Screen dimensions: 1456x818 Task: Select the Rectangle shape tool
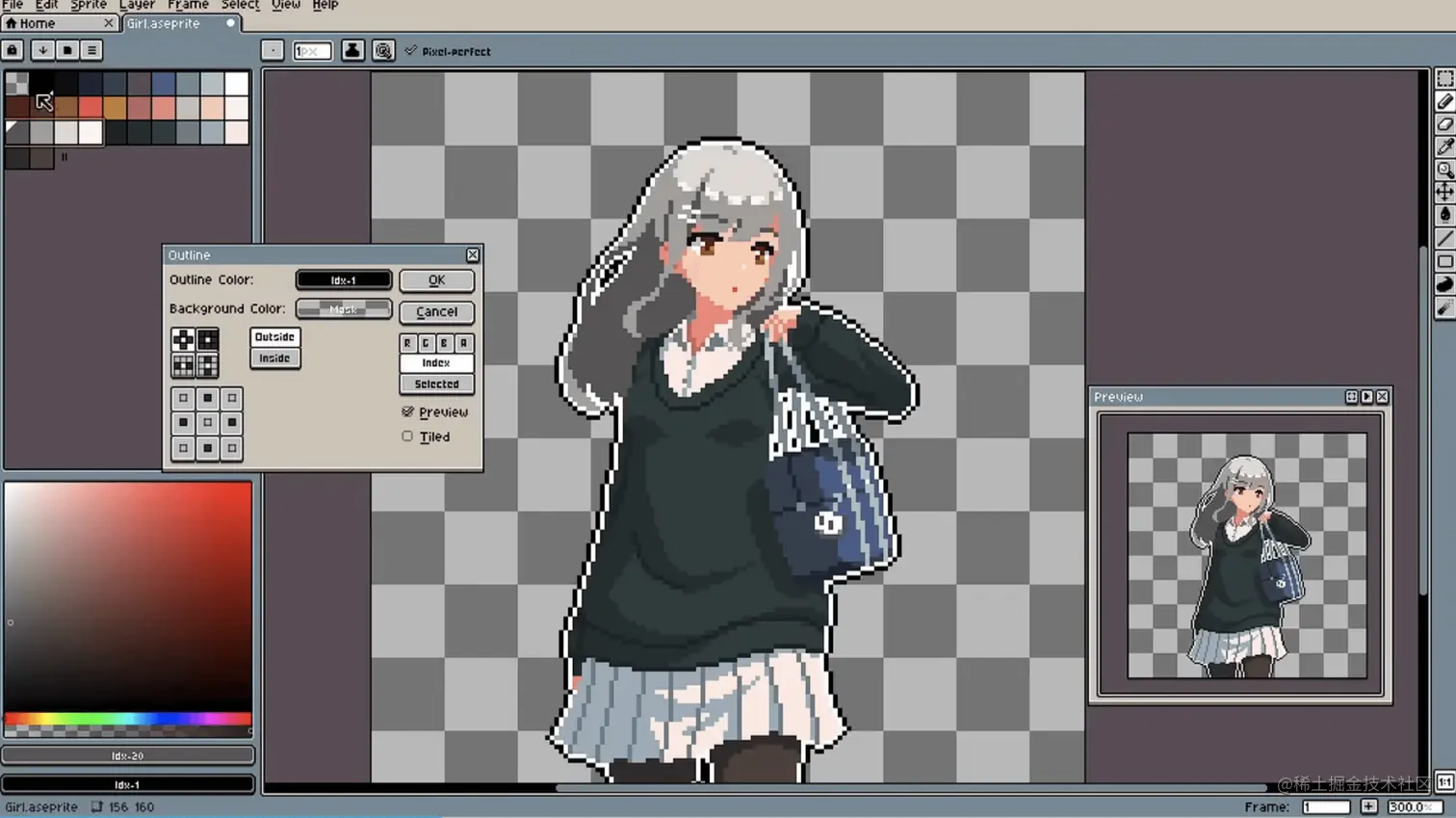(1444, 262)
